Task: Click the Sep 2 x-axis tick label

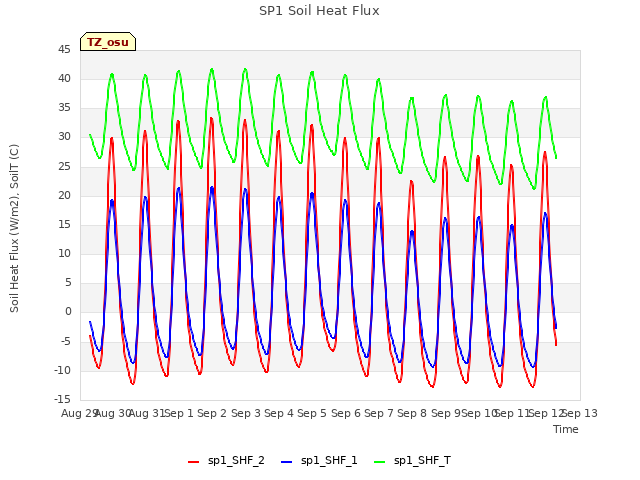Action: pyautogui.click(x=212, y=413)
